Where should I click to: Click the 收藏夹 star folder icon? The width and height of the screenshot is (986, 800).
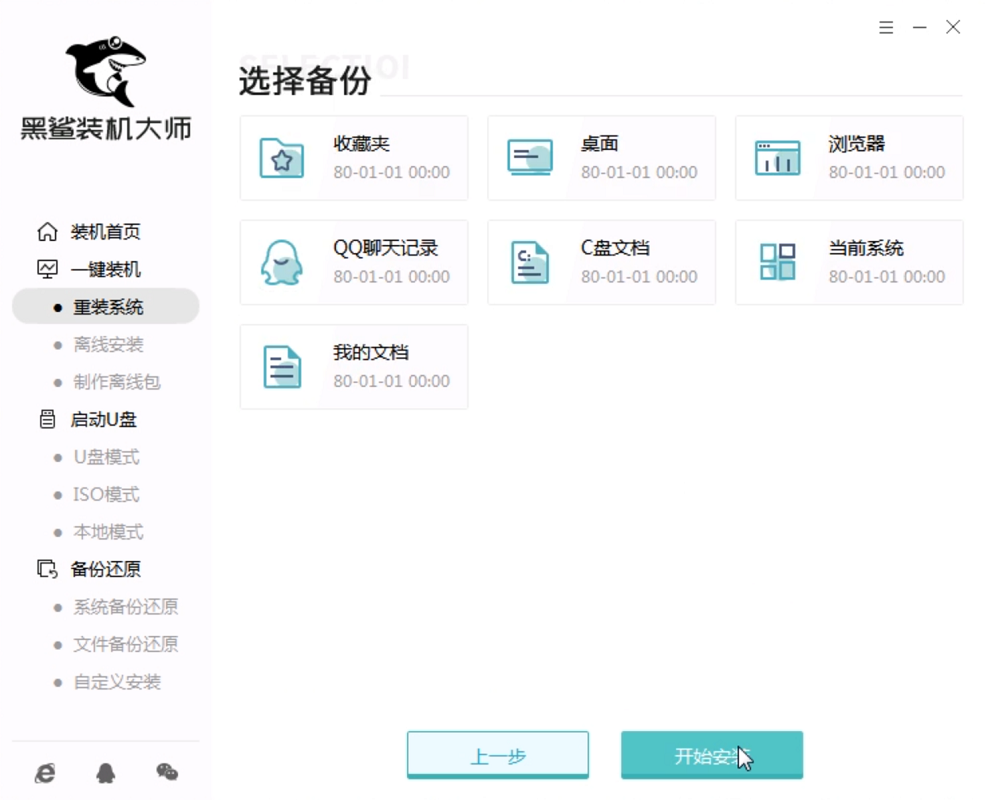282,158
